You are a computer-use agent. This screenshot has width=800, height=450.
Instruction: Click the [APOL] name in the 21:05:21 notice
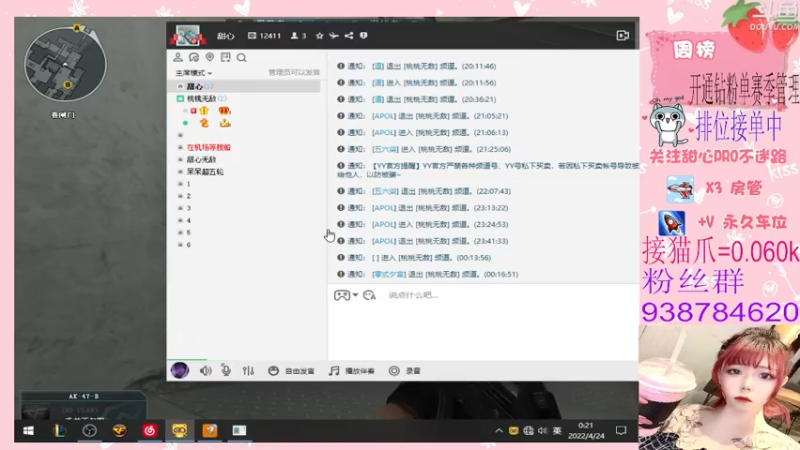point(384,116)
